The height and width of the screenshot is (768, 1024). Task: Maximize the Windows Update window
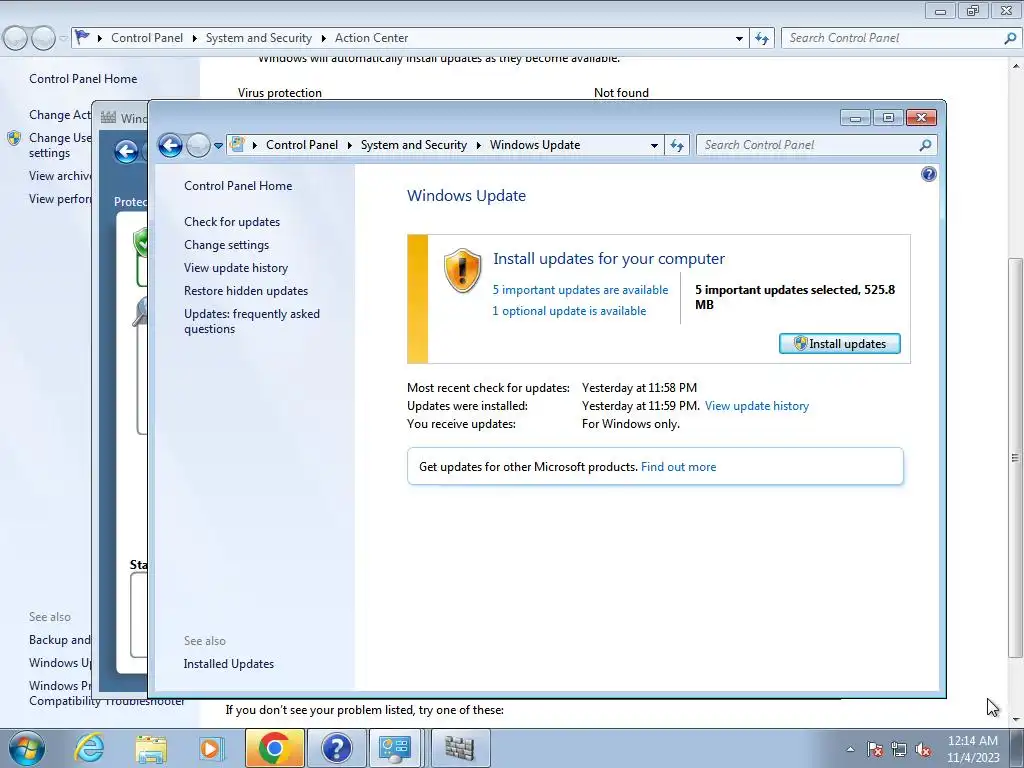click(x=888, y=118)
